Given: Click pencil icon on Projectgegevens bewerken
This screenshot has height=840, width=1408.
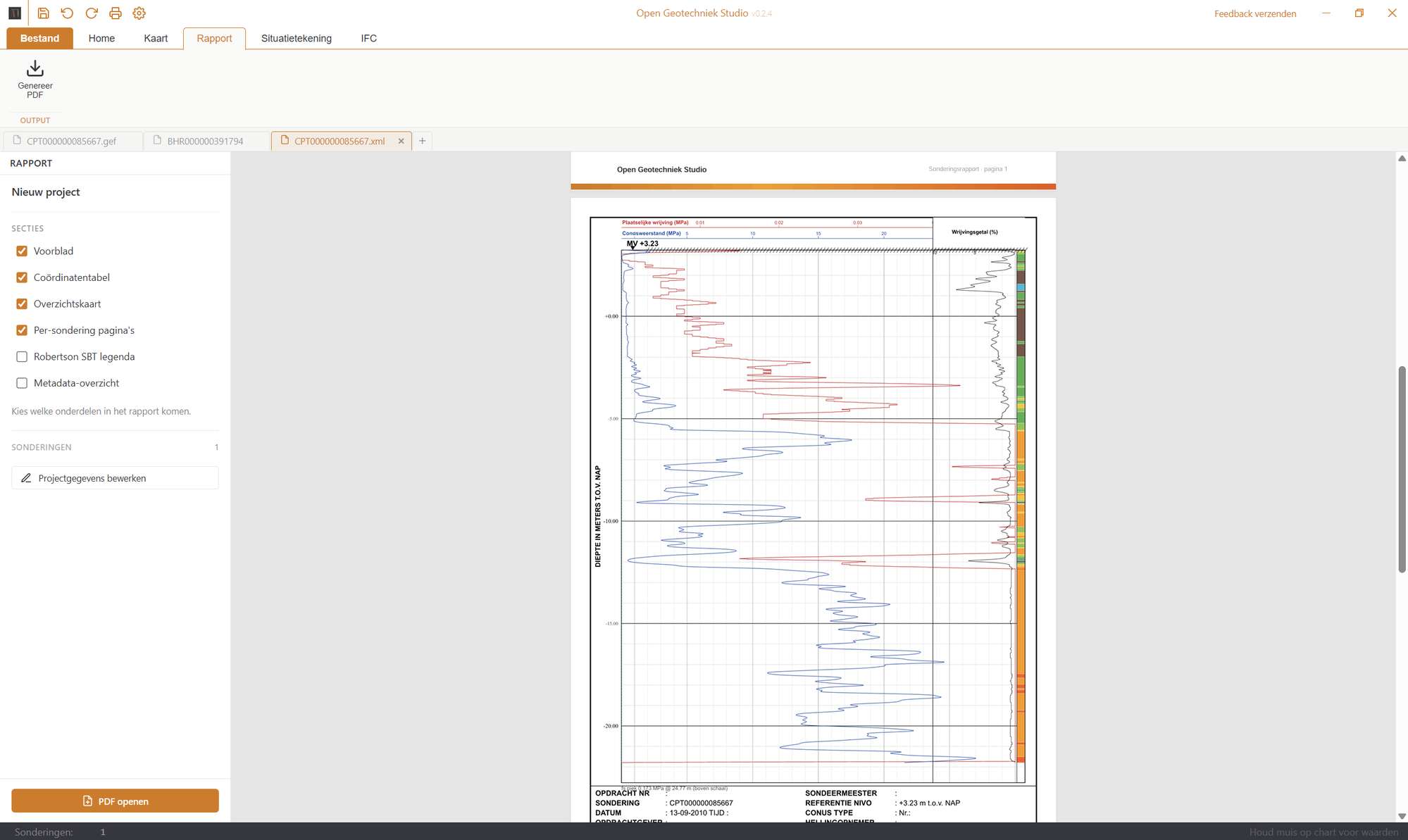Looking at the screenshot, I should point(26,478).
